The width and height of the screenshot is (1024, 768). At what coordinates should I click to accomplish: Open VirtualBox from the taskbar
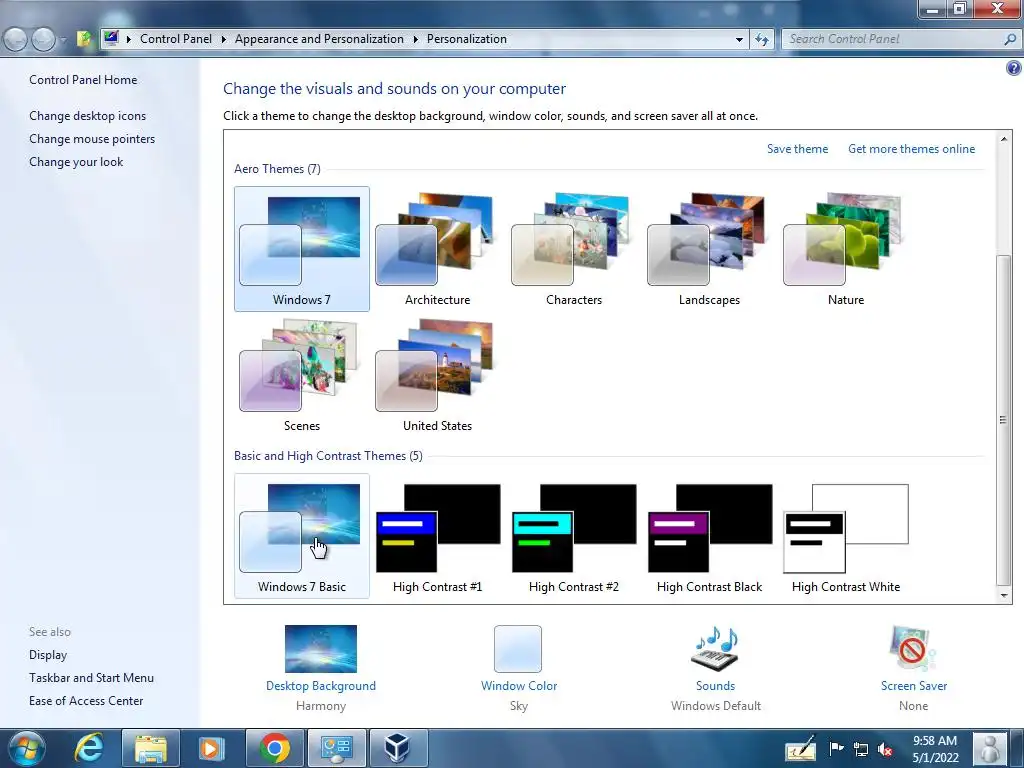pos(398,748)
